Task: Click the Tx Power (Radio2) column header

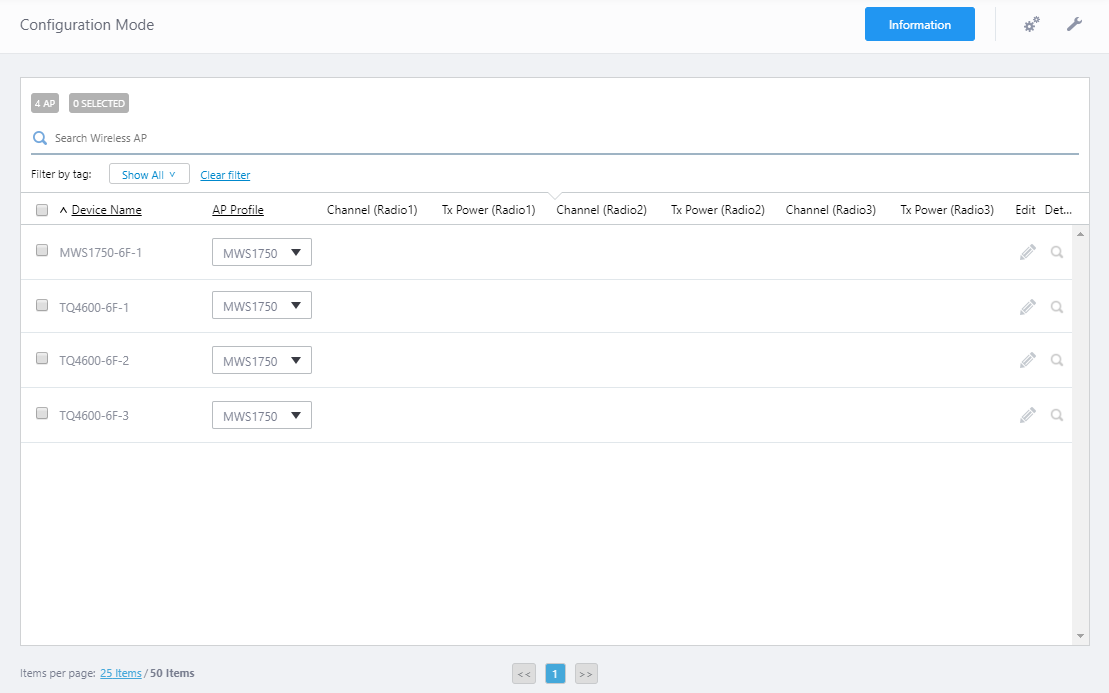Action: click(718, 210)
